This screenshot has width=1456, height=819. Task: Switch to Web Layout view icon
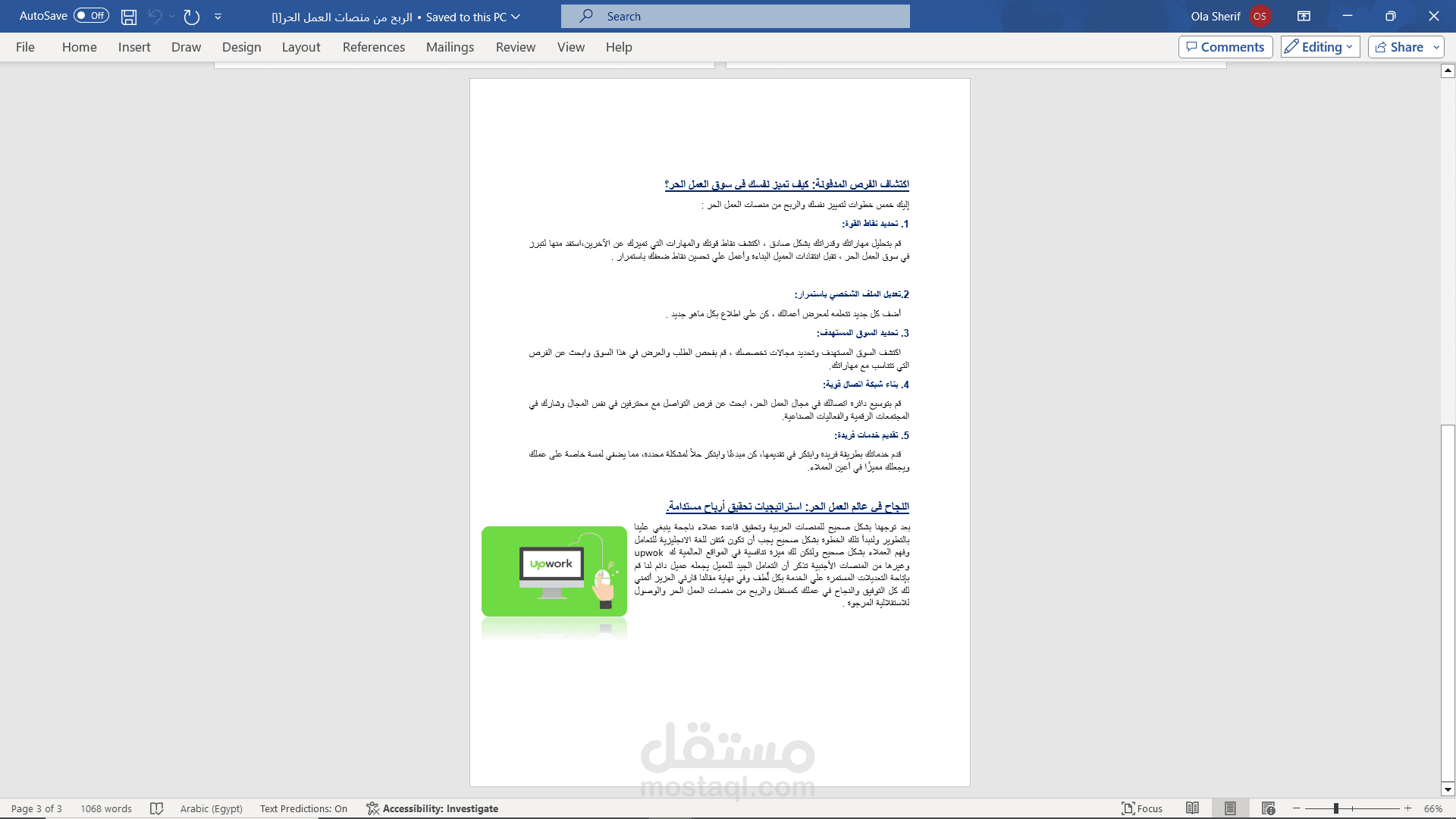pos(1268,808)
